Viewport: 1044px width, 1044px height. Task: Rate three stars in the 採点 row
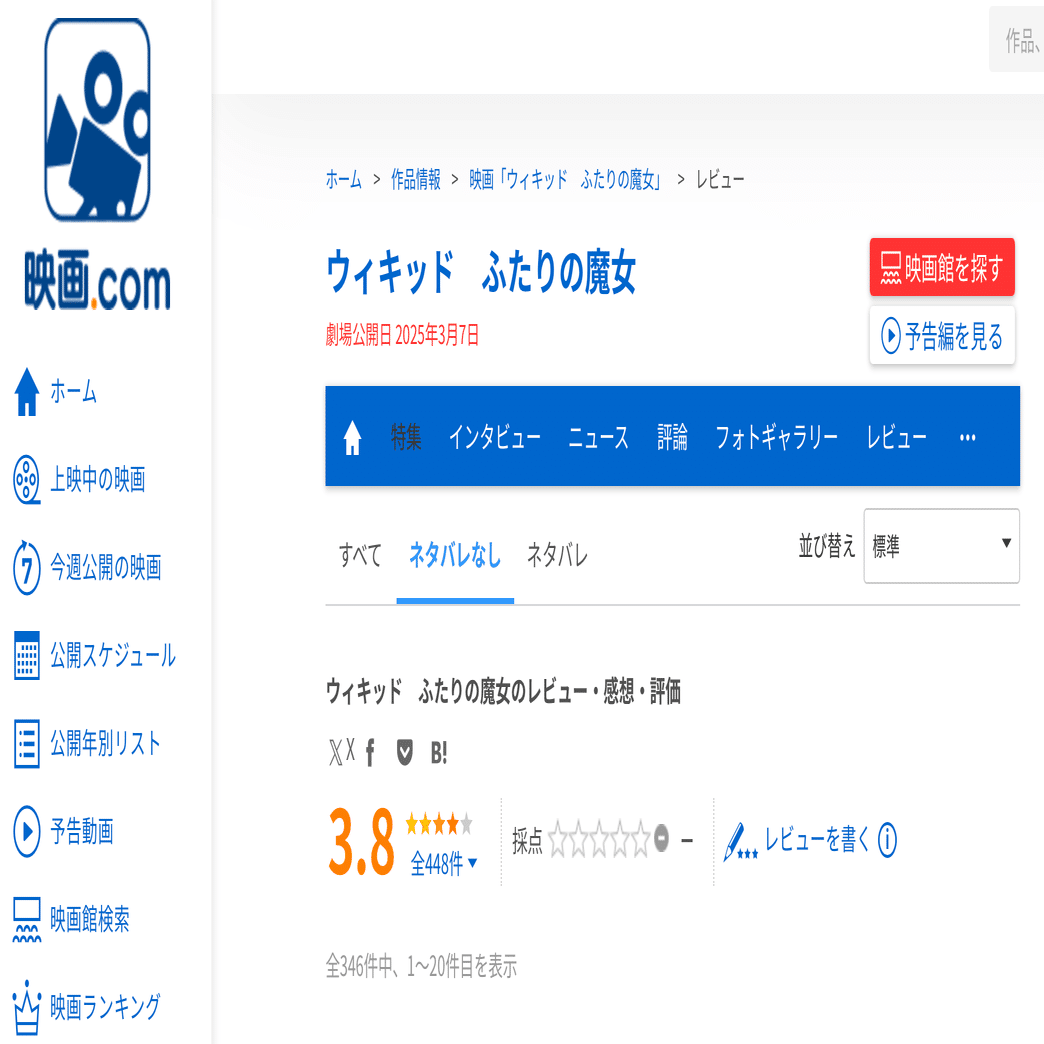[599, 839]
